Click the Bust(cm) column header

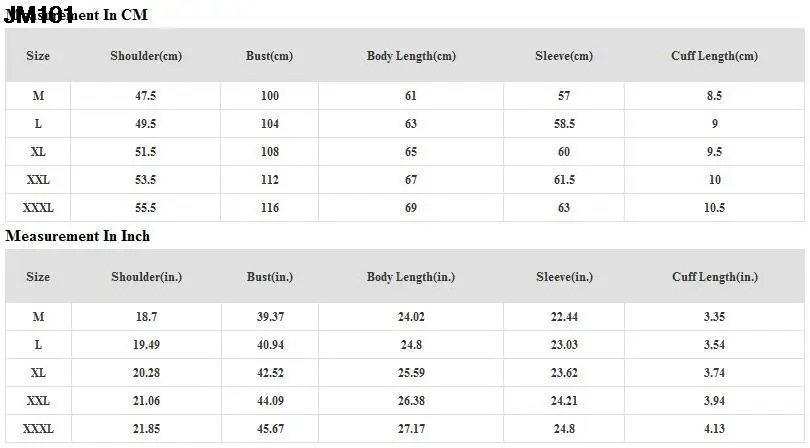(269, 56)
